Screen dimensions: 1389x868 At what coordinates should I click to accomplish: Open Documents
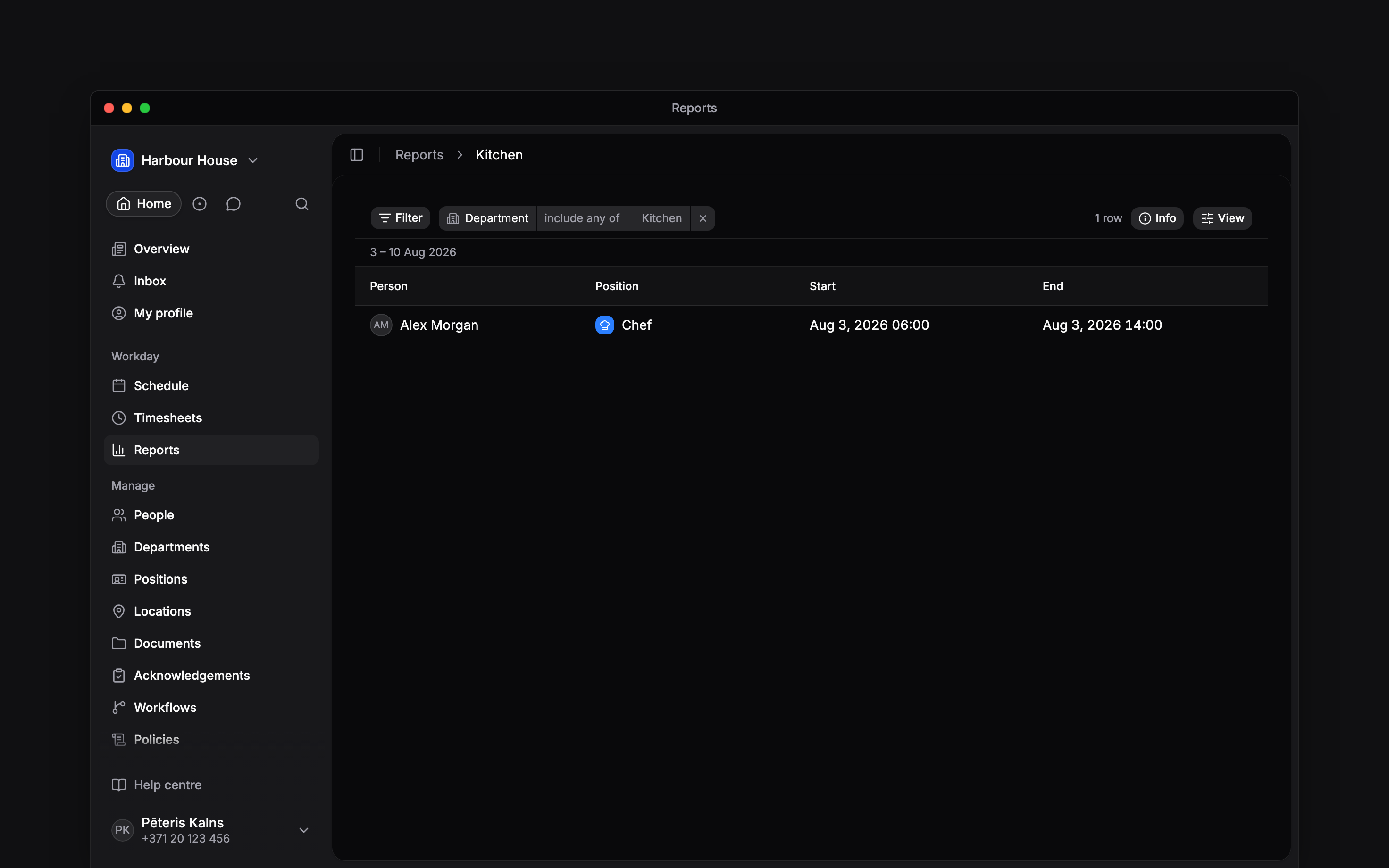(211, 643)
